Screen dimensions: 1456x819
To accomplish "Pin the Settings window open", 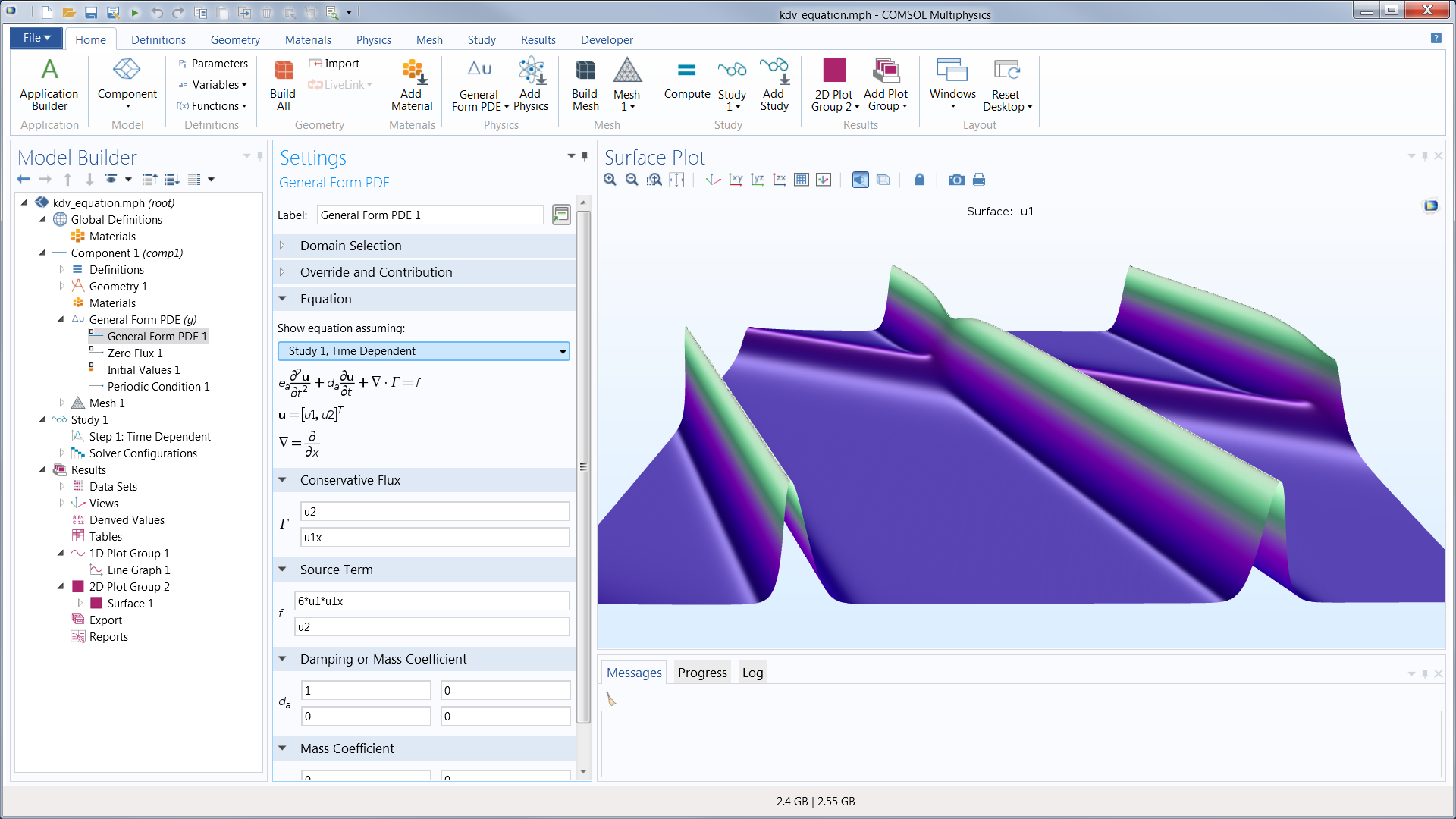I will pyautogui.click(x=584, y=156).
